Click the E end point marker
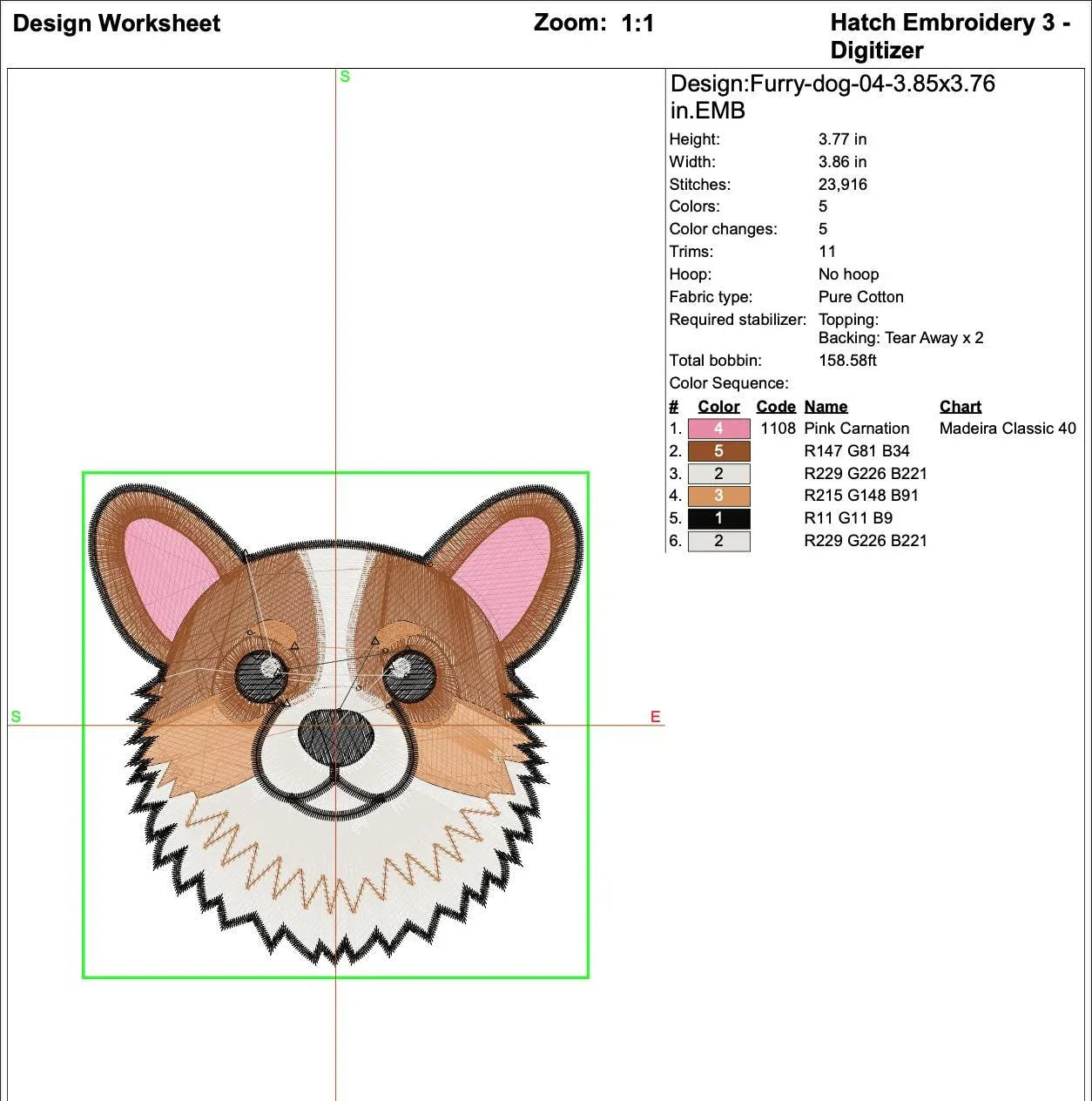This screenshot has height=1101, width=1092. [655, 717]
